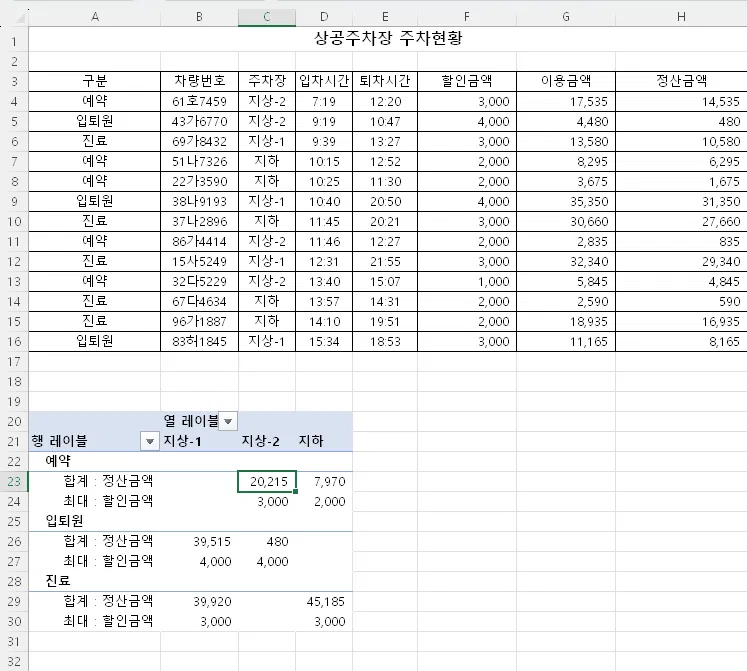The width and height of the screenshot is (747, 671).
Task: Select the pivot value 39,920
Action: click(200, 601)
